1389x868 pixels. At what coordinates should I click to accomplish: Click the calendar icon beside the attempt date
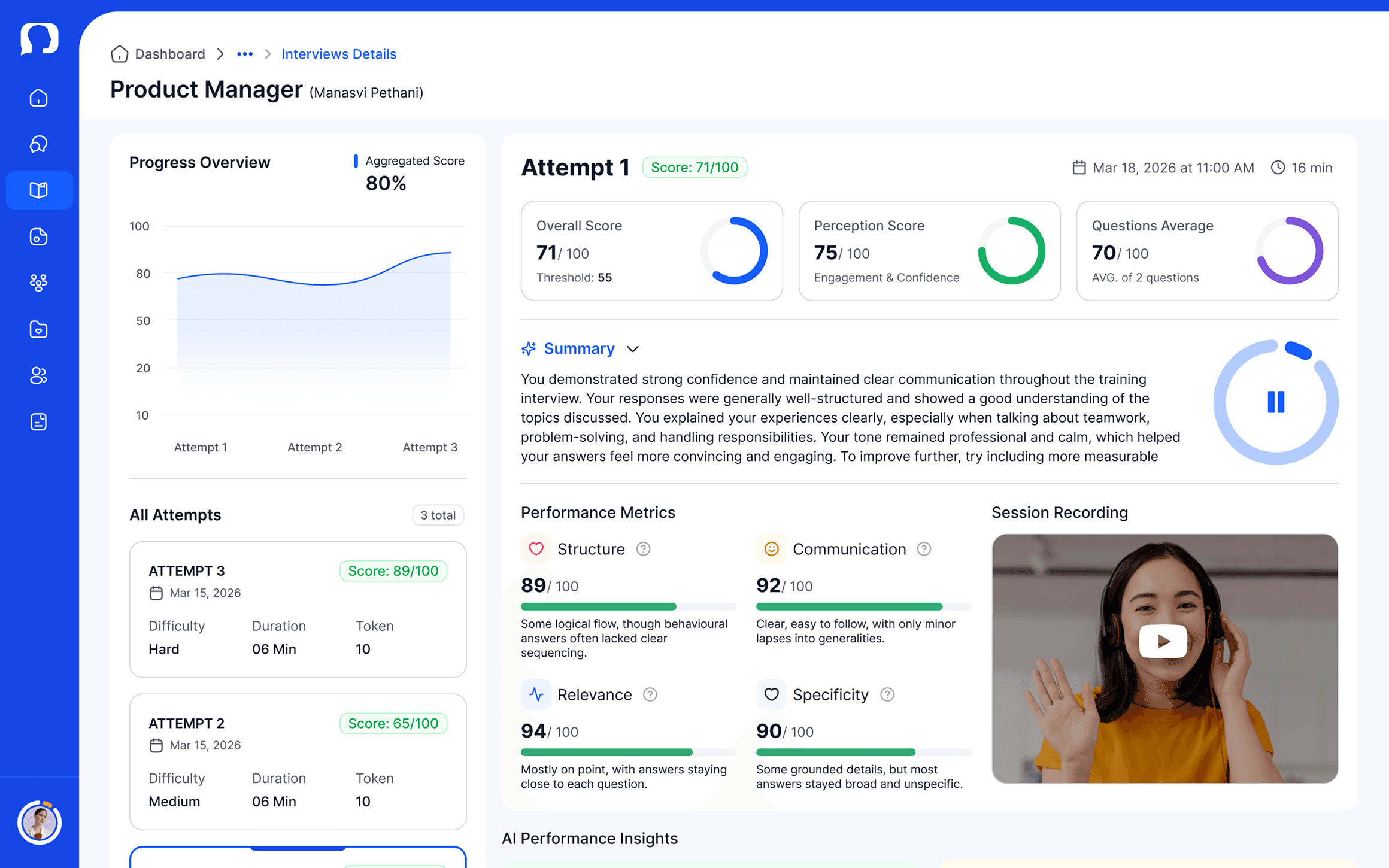coord(1079,168)
